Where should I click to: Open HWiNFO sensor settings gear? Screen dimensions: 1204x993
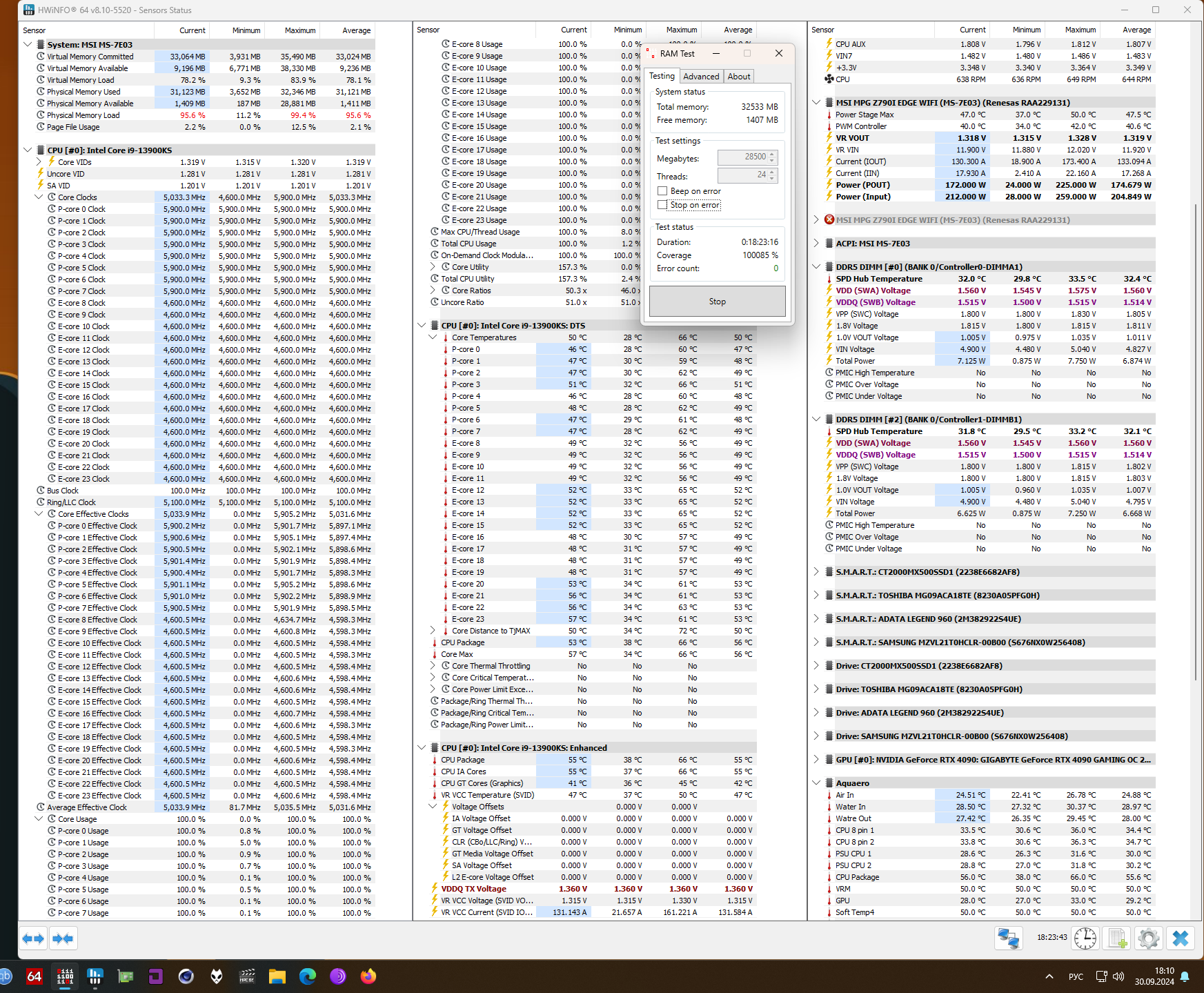[1149, 938]
